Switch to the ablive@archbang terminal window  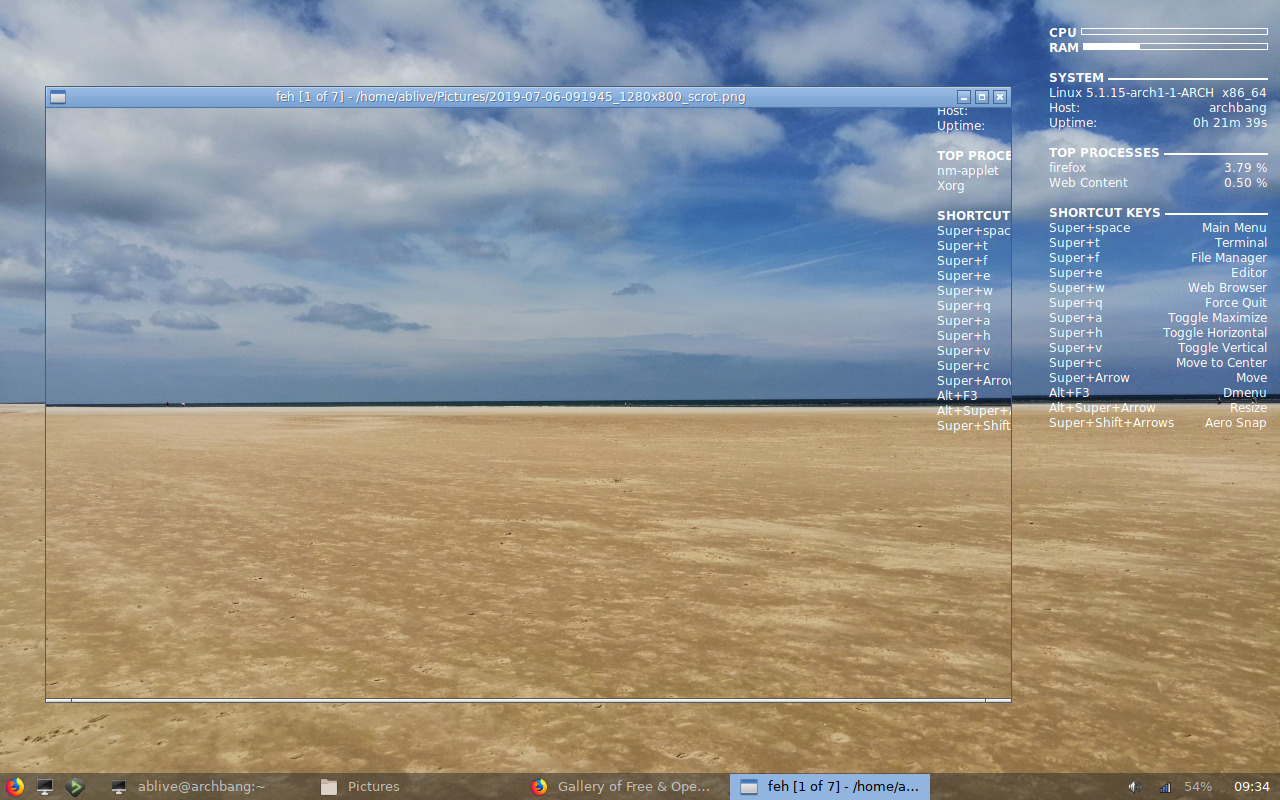200,786
